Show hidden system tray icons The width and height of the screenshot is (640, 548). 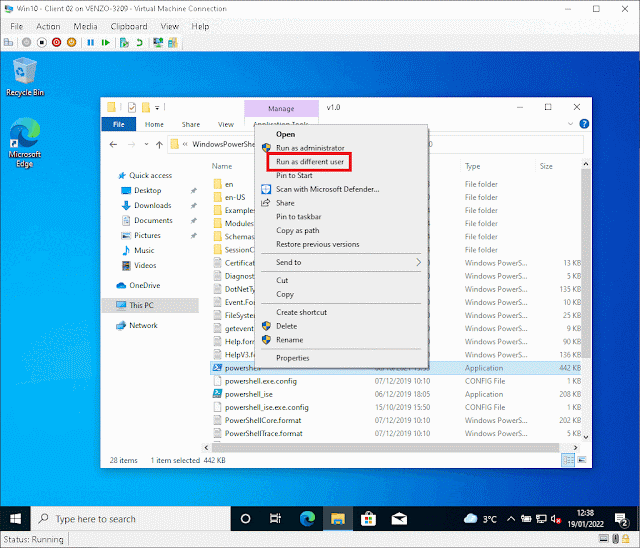coord(511,519)
